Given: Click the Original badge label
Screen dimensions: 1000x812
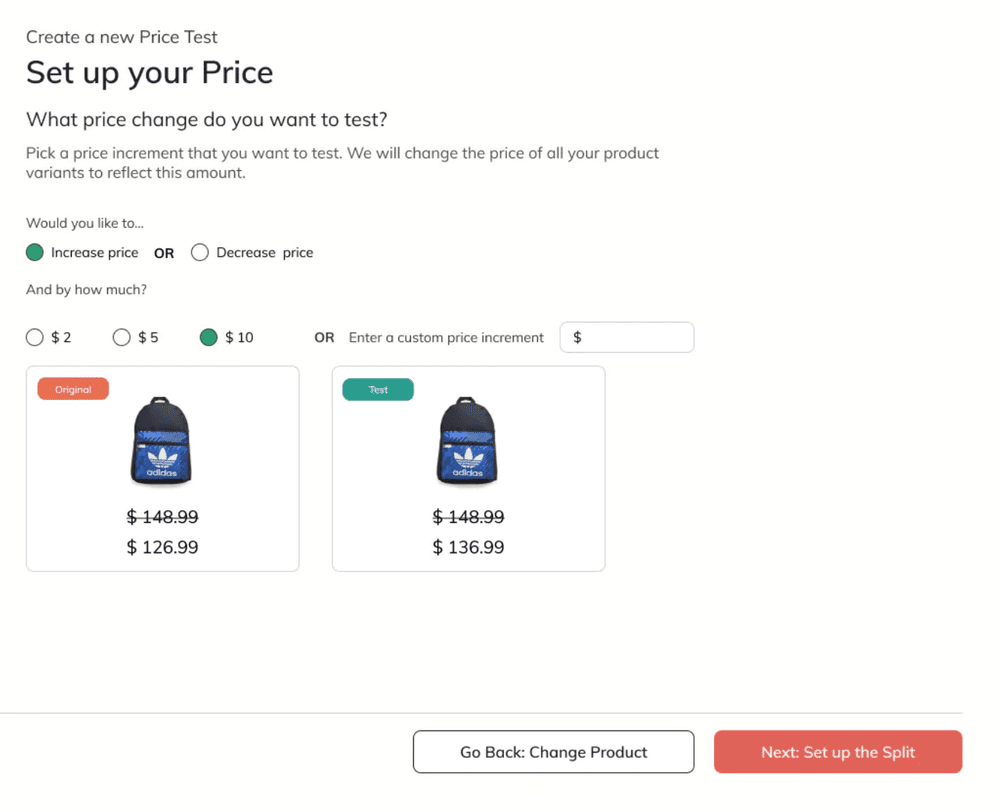Looking at the screenshot, I should [73, 389].
